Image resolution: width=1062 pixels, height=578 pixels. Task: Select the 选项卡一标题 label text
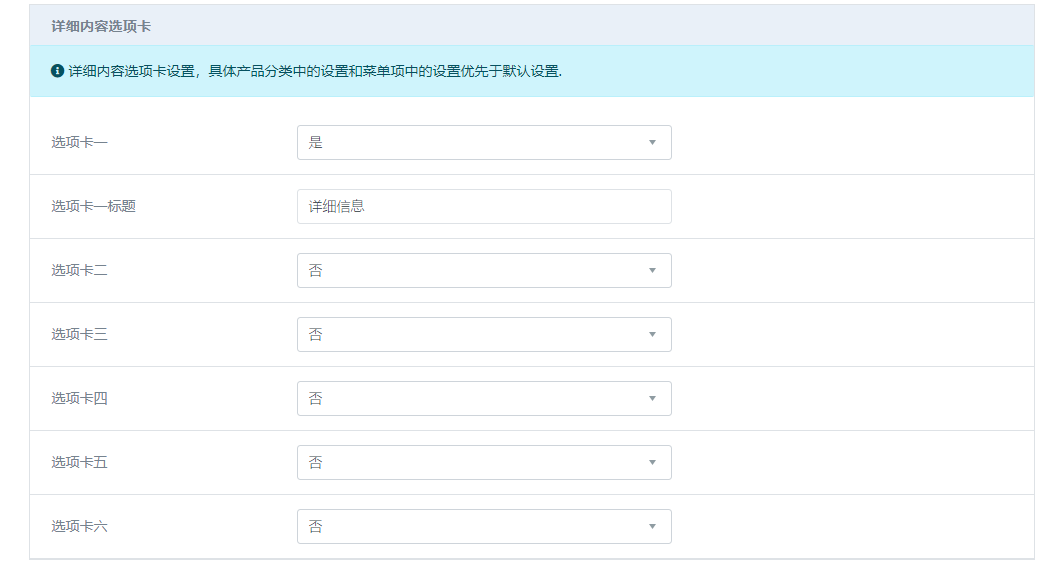(x=93, y=207)
